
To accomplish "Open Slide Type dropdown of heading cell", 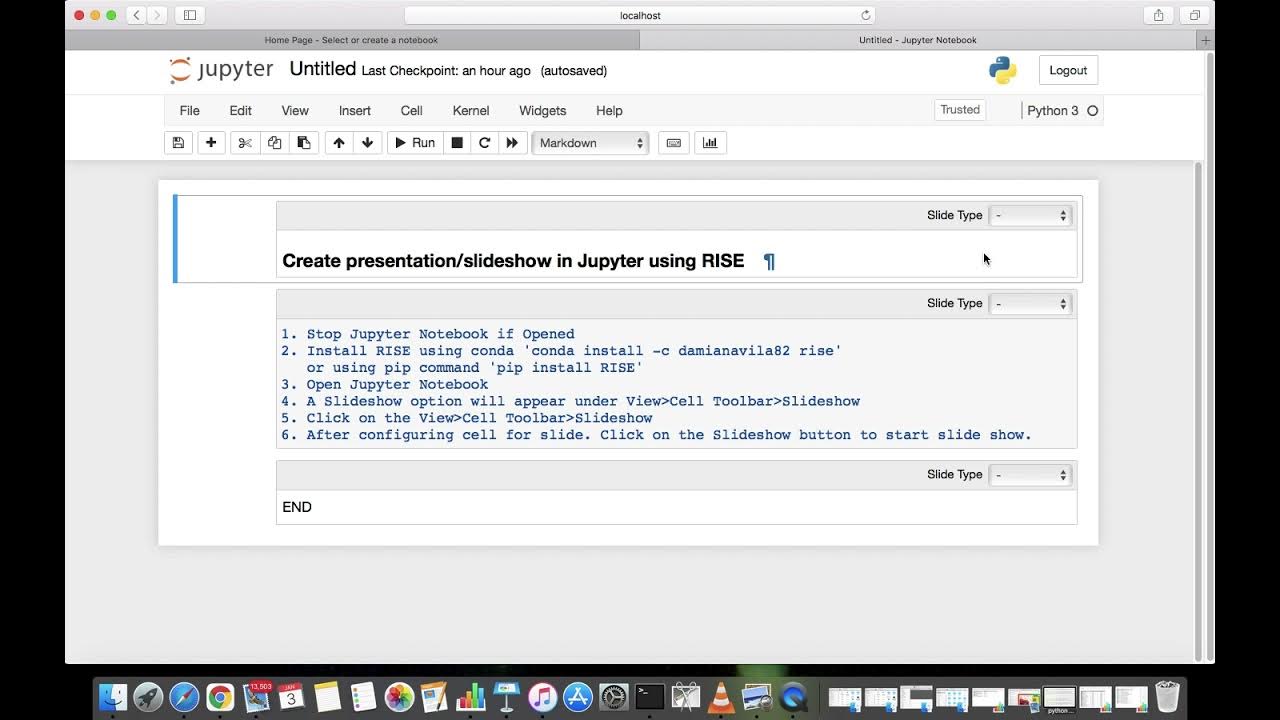I will point(1030,215).
